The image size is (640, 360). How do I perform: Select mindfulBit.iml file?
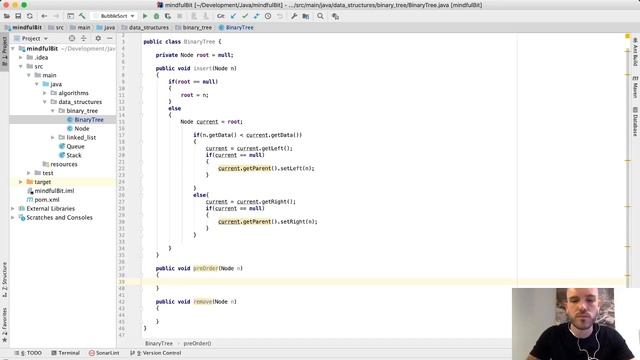(x=51, y=191)
